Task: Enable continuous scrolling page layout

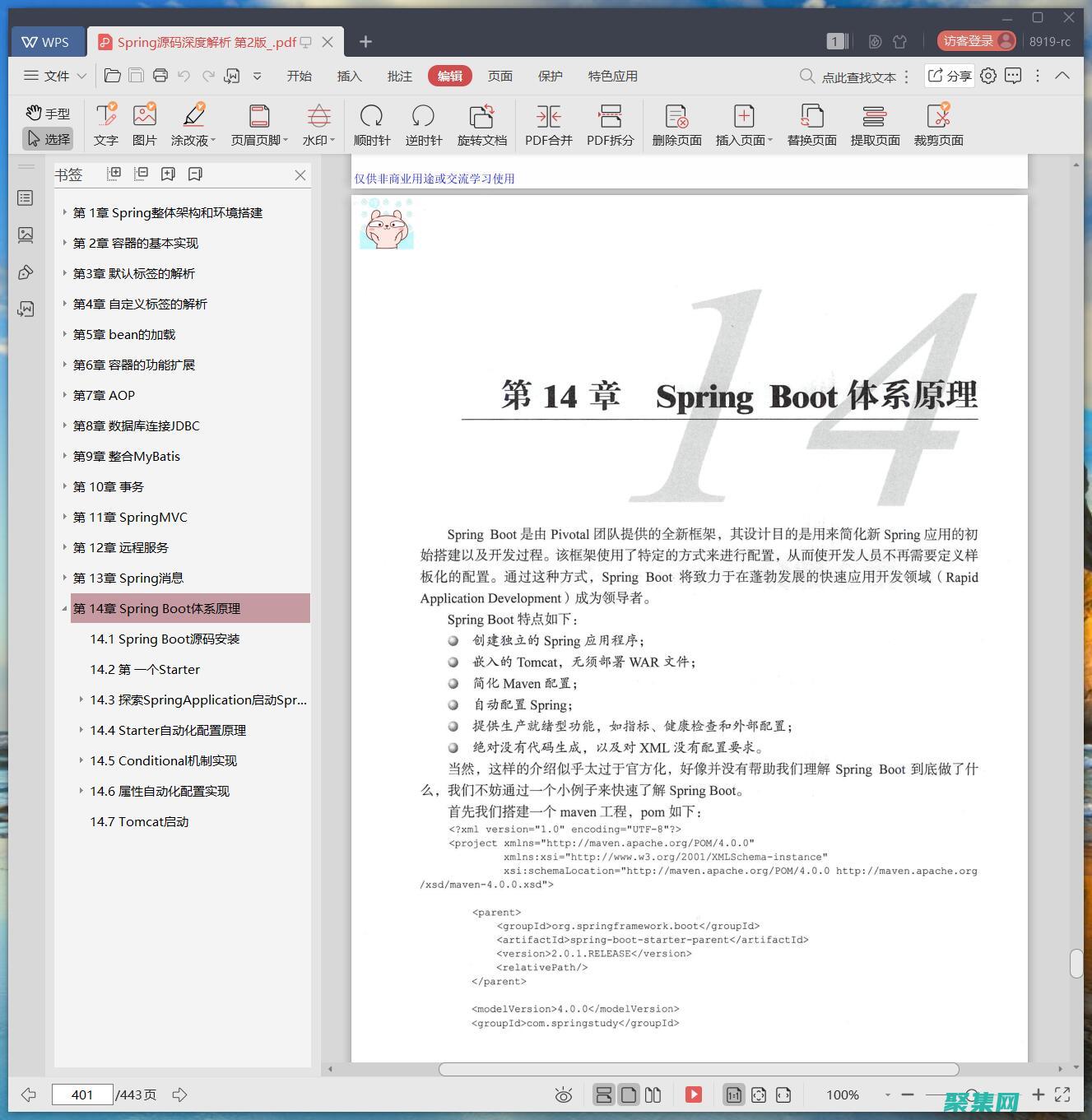Action: [x=604, y=1094]
